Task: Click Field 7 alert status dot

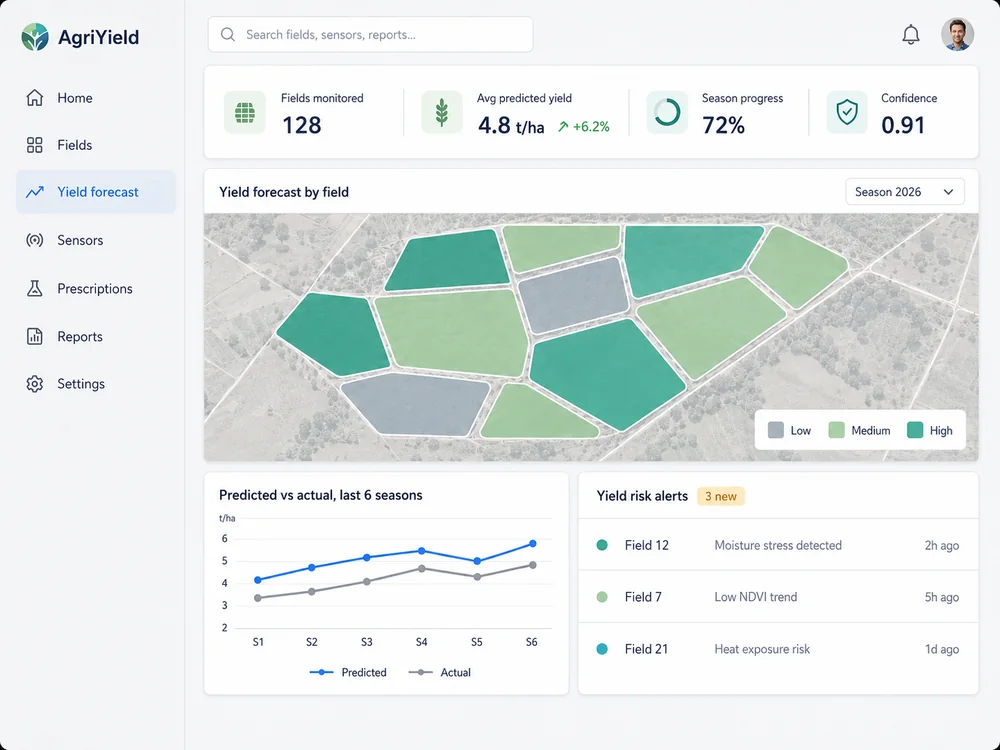Action: tap(602, 597)
